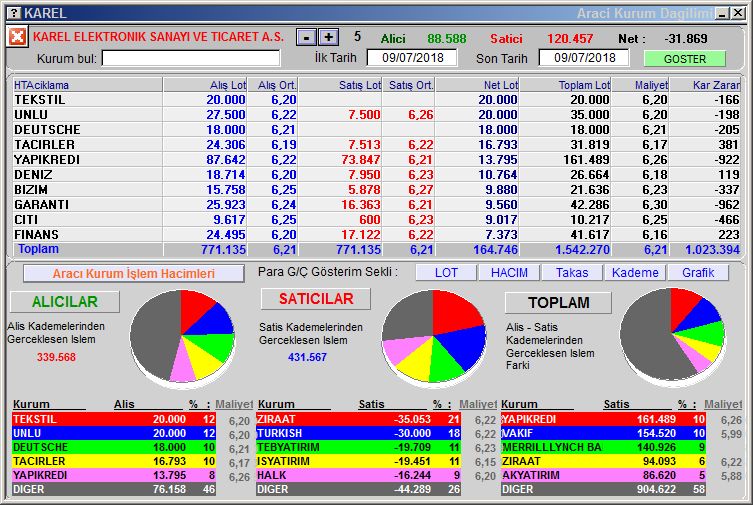The height and width of the screenshot is (505, 753).
Task: Click the Toplam summary row label
Action: tap(38, 249)
